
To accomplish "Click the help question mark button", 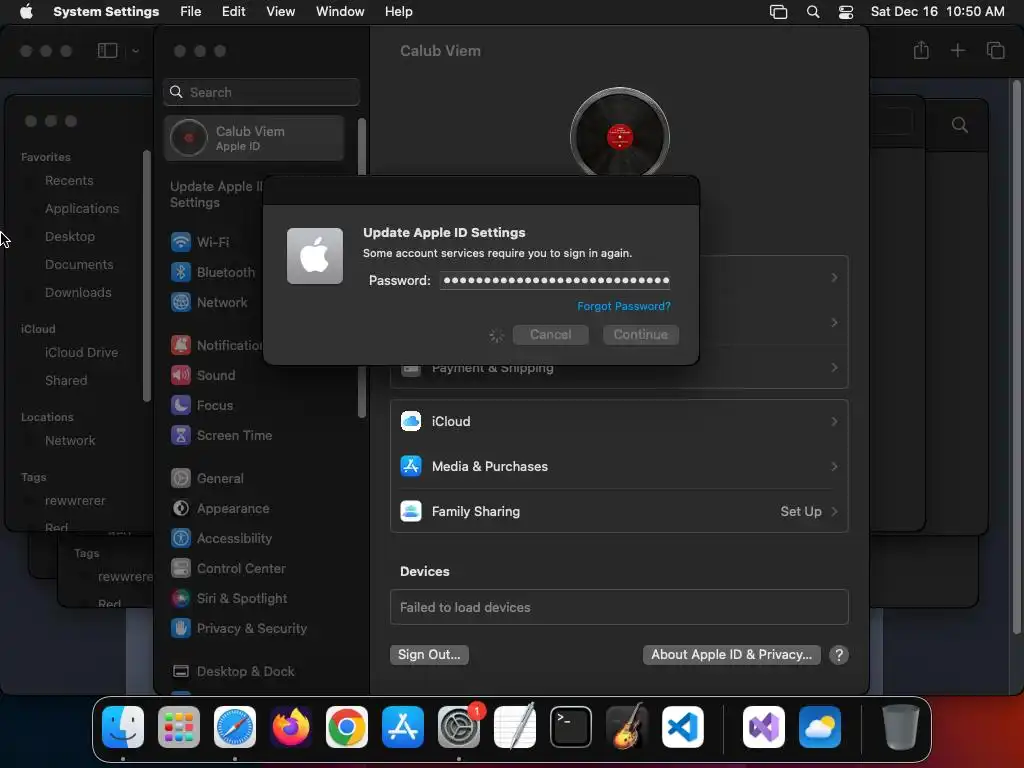I will (839, 655).
